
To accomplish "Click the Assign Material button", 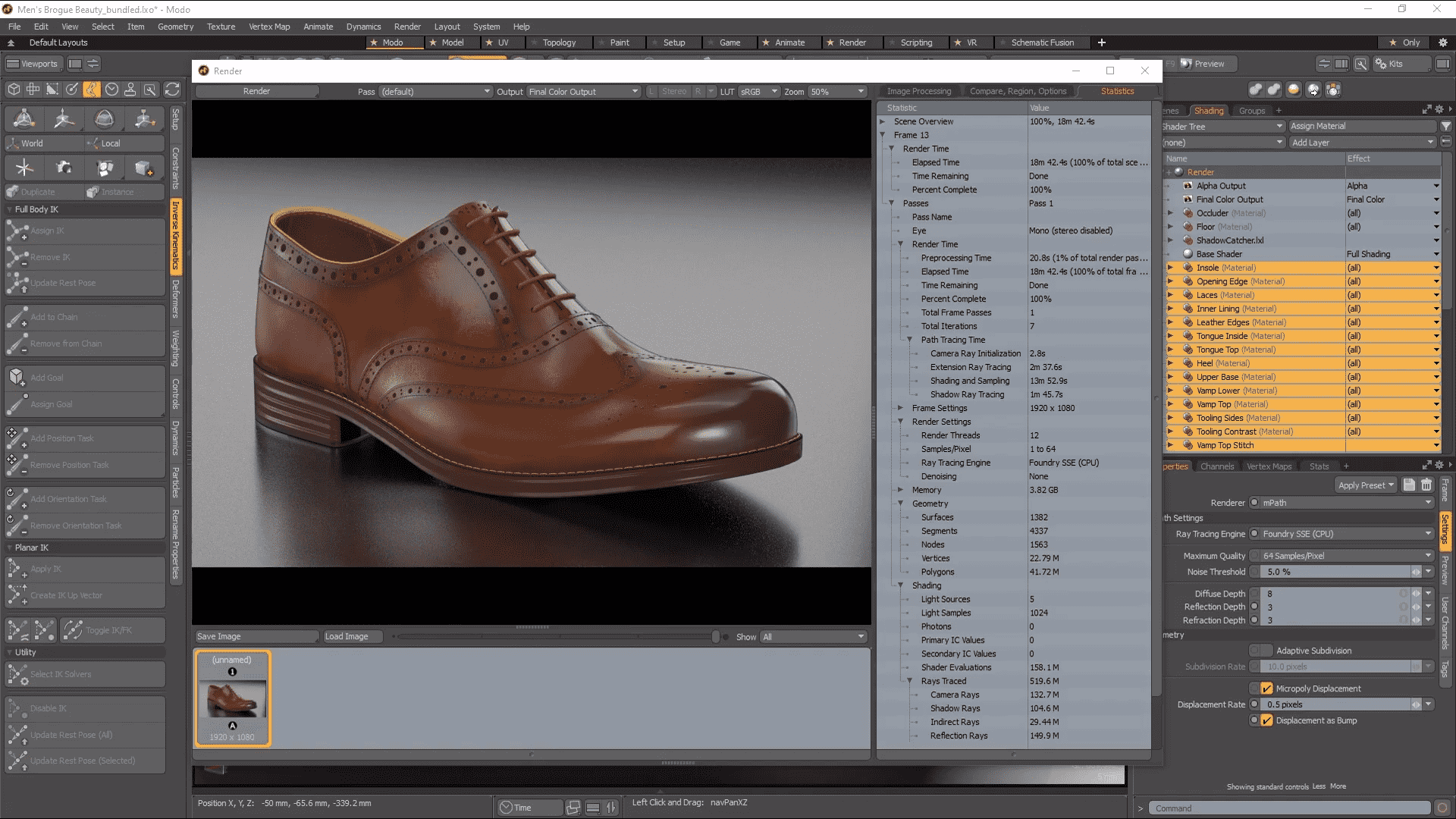I will click(x=1361, y=126).
